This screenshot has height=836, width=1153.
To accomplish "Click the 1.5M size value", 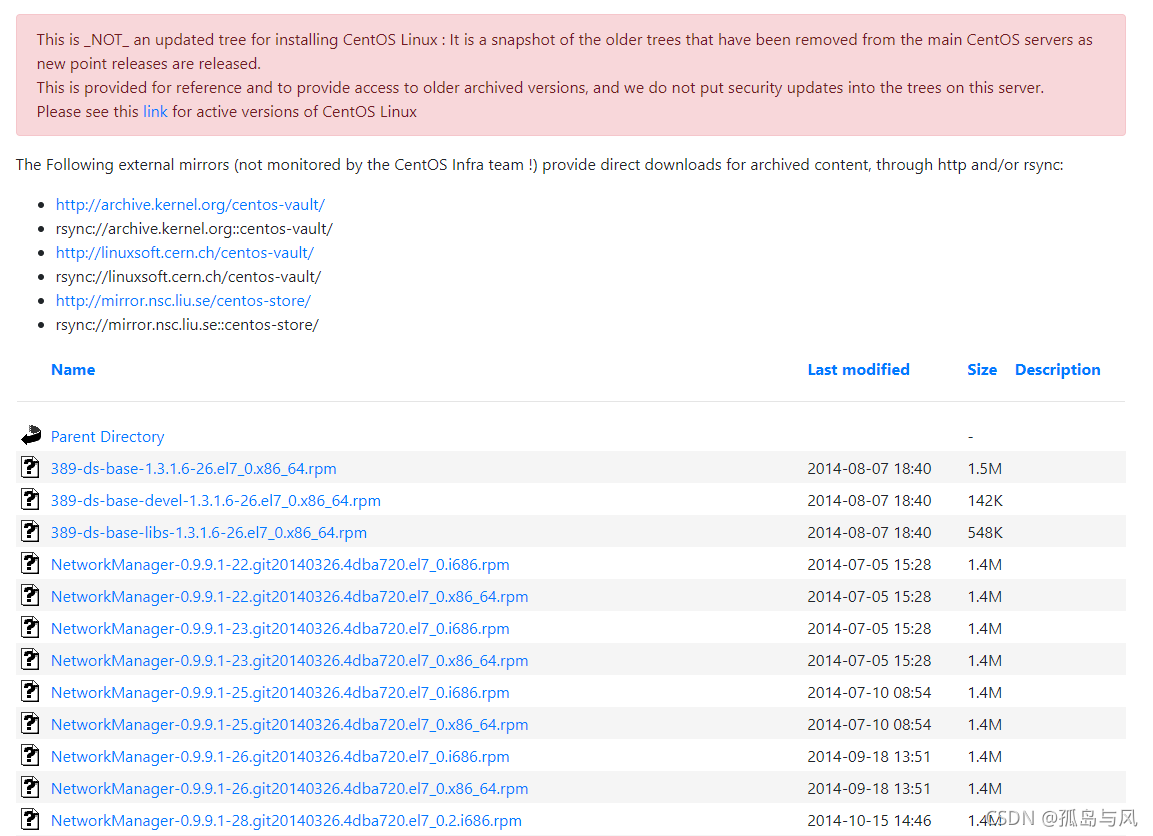I will 985,468.
